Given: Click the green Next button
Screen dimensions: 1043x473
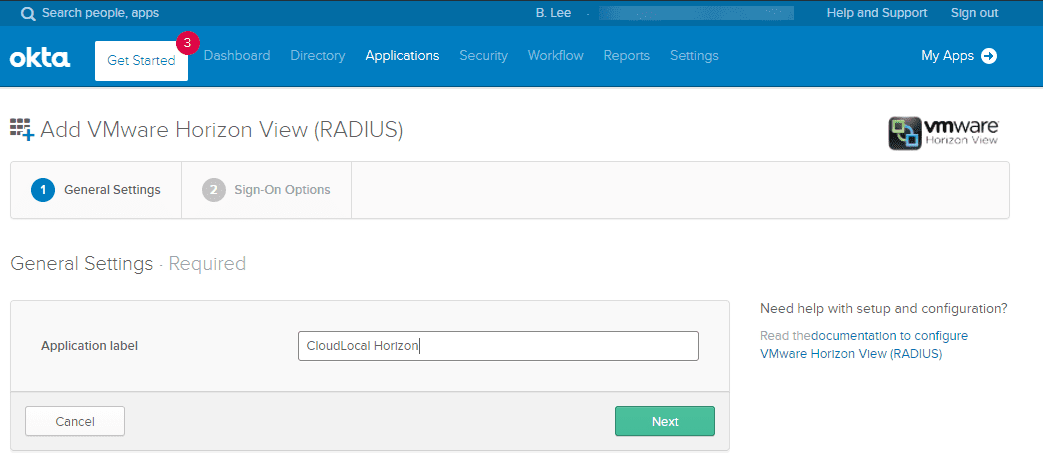Looking at the screenshot, I should (665, 421).
